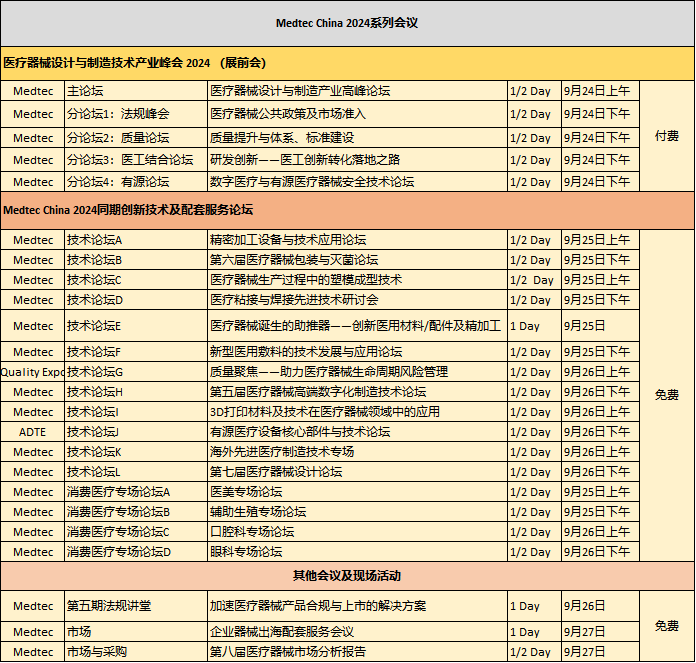Click '第七届医疗器械设计论坛' cell
This screenshot has width=696, height=663.
[357, 472]
